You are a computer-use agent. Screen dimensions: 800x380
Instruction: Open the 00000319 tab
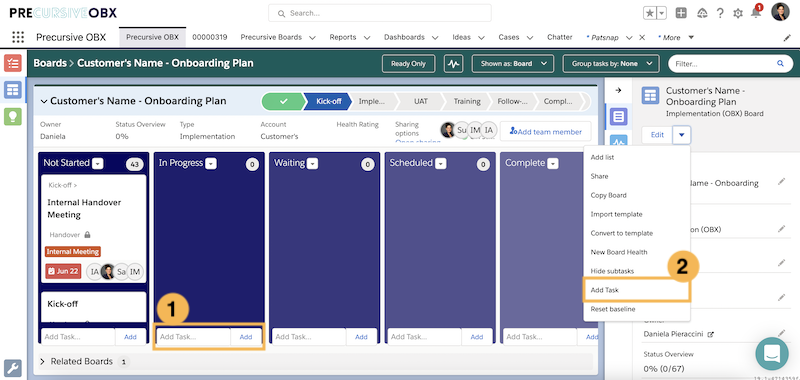(x=210, y=37)
